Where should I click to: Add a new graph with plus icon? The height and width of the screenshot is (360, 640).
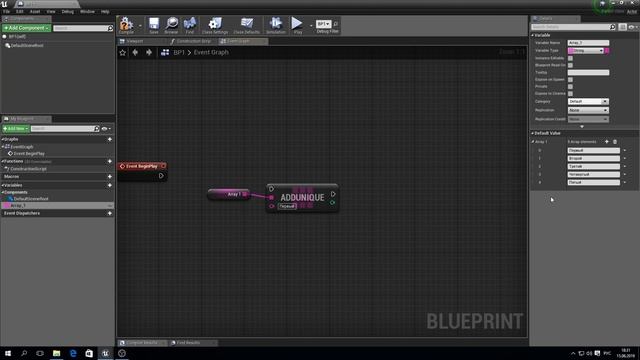click(x=109, y=139)
